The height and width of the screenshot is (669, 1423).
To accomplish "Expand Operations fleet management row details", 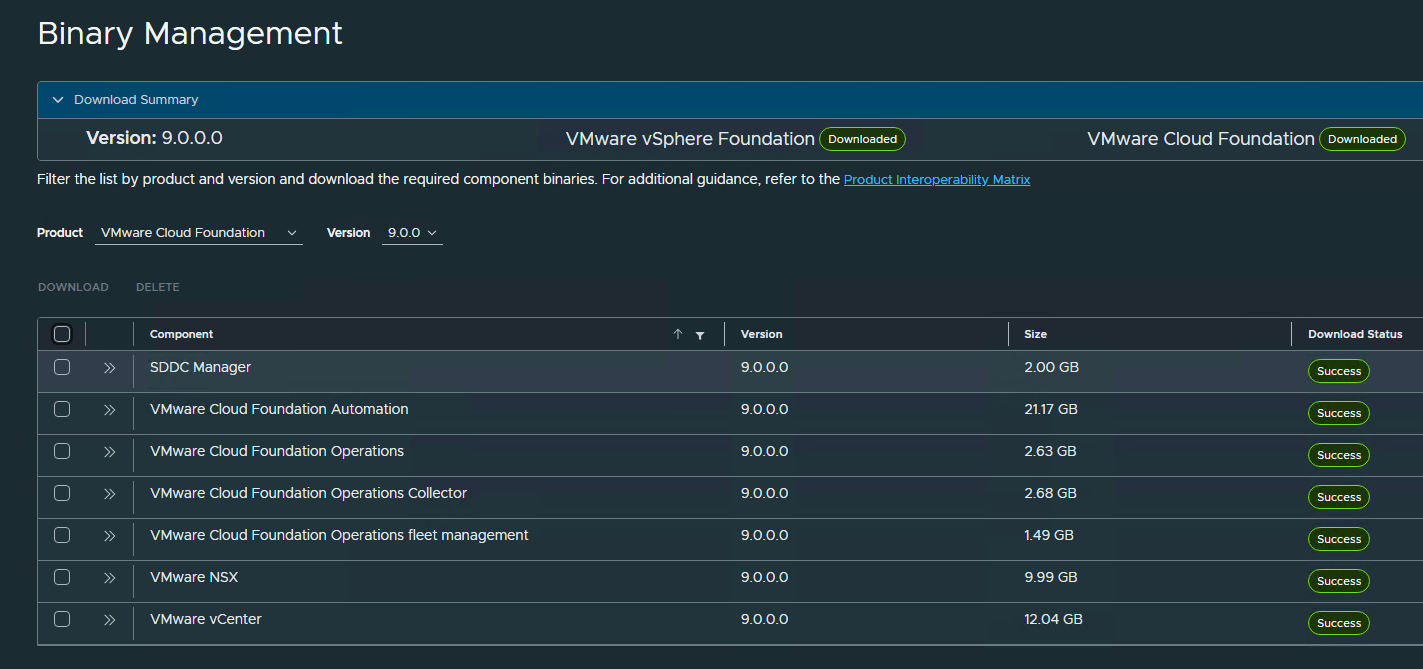I will click(x=110, y=536).
